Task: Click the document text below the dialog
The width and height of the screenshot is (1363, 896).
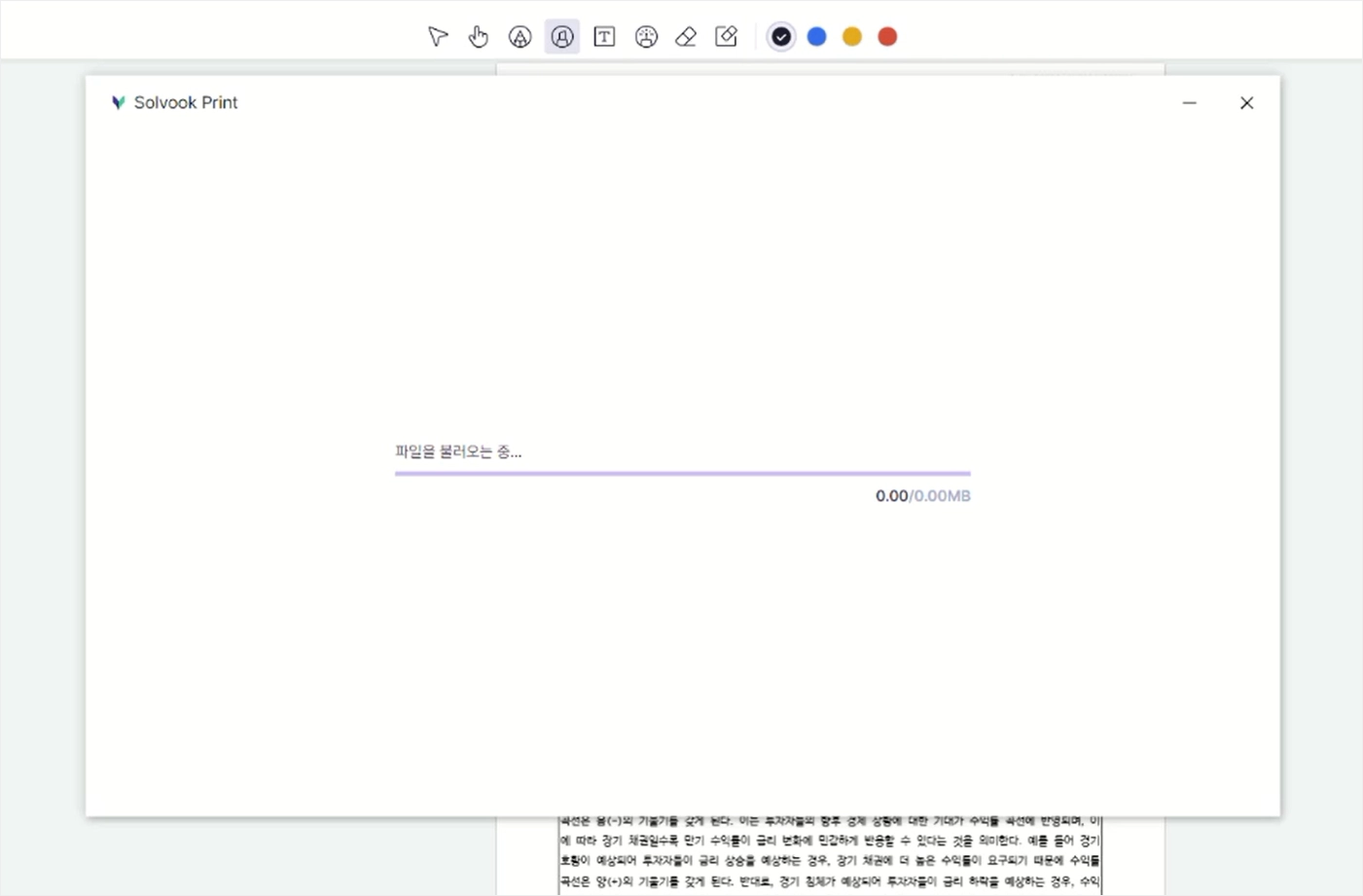Action: click(x=831, y=856)
